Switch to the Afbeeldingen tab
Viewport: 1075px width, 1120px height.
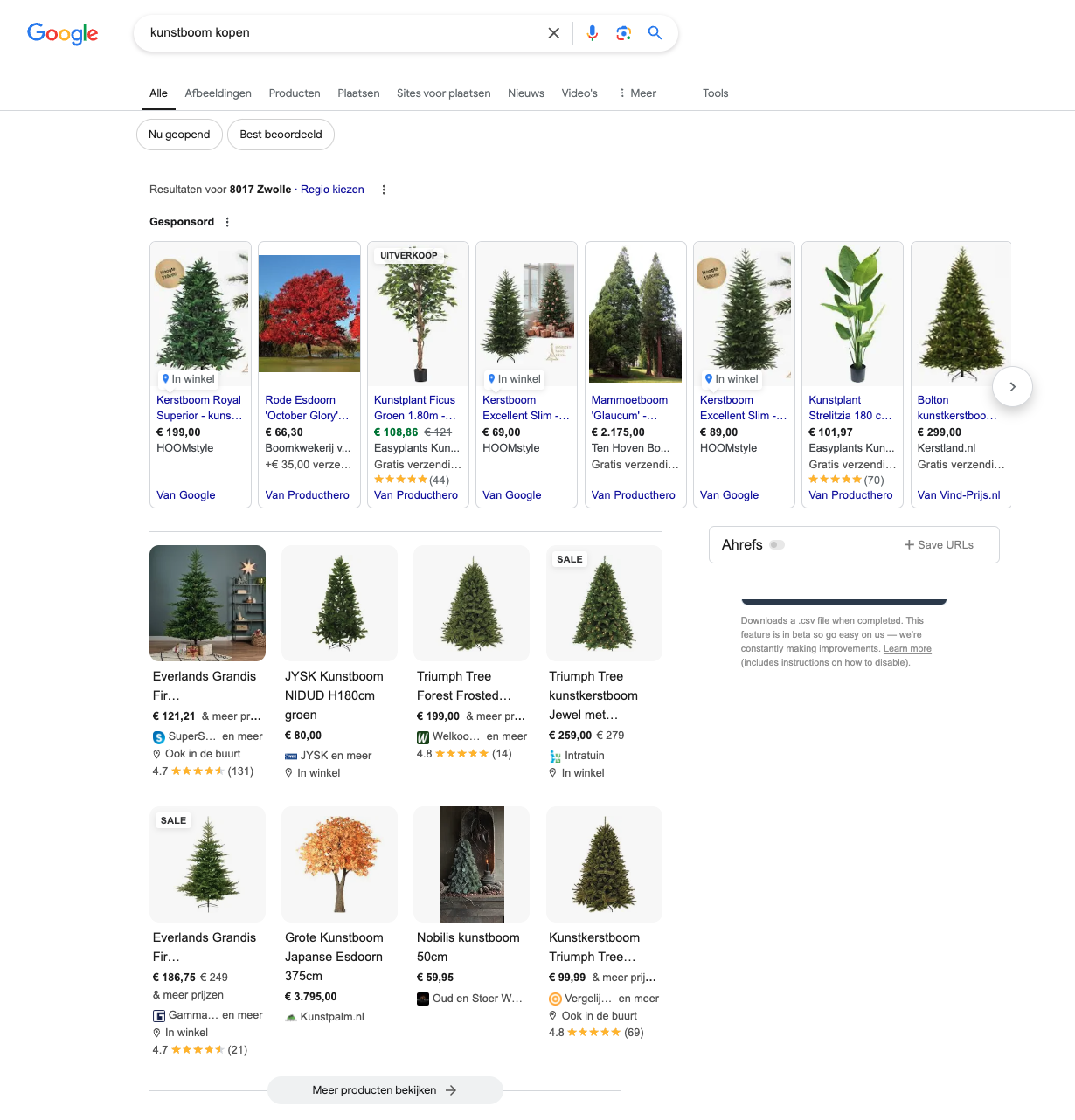[x=218, y=93]
